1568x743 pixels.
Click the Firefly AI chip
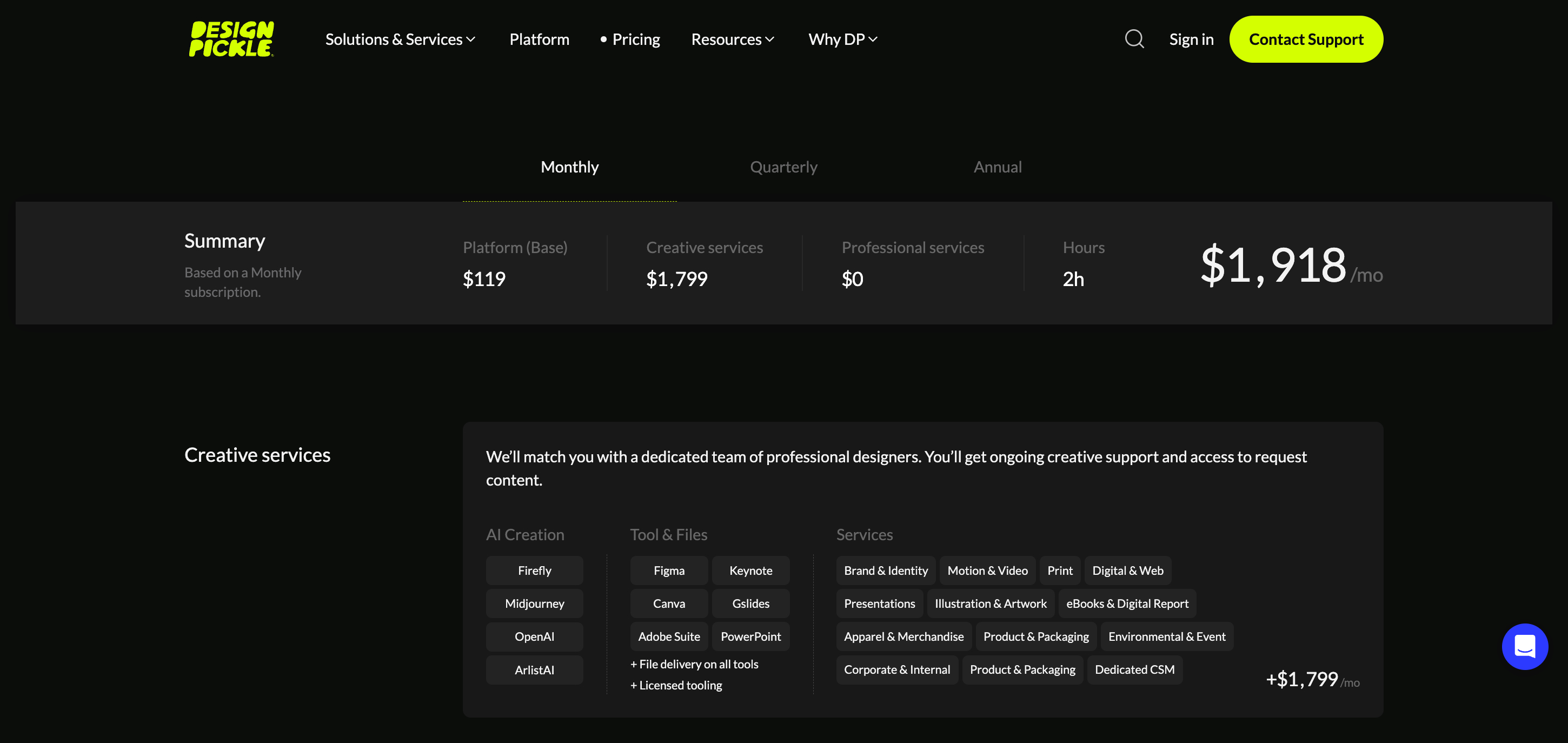[534, 570]
